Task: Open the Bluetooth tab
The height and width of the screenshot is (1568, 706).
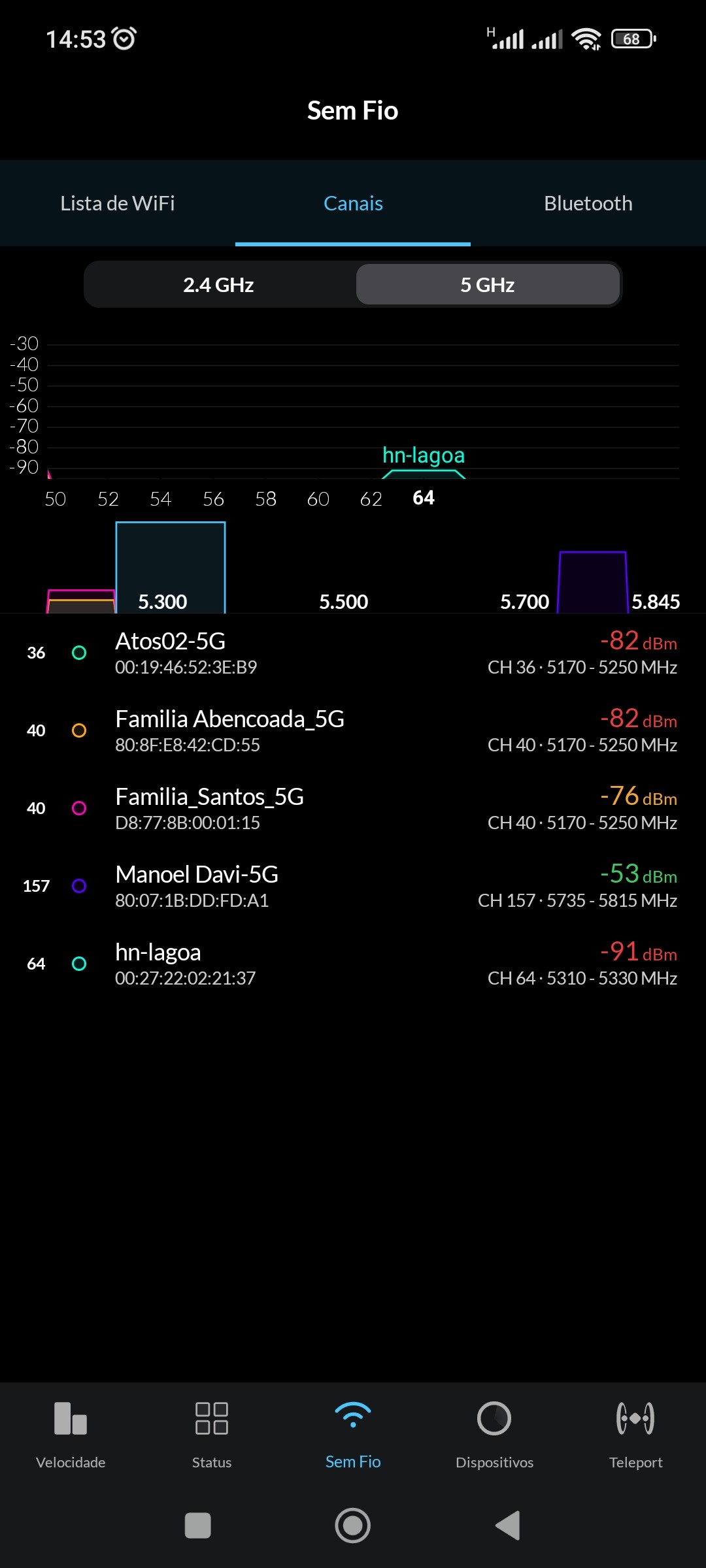Action: pyautogui.click(x=588, y=203)
